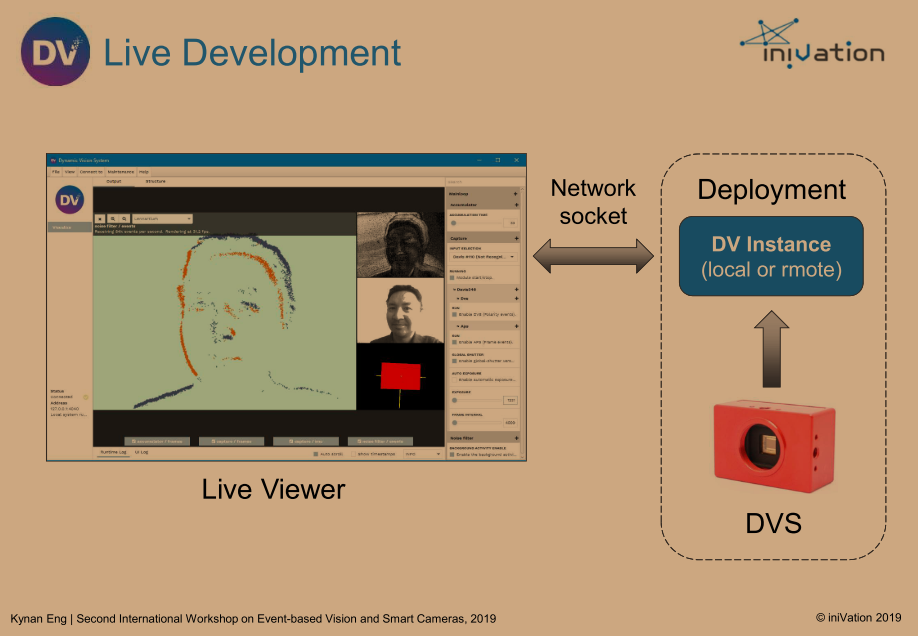Collapse the Aps subsection
918x636 pixels.
[458, 326]
